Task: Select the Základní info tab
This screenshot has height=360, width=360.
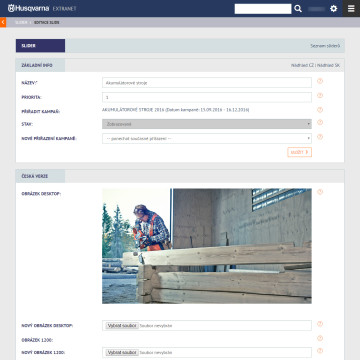Action: click(x=40, y=65)
